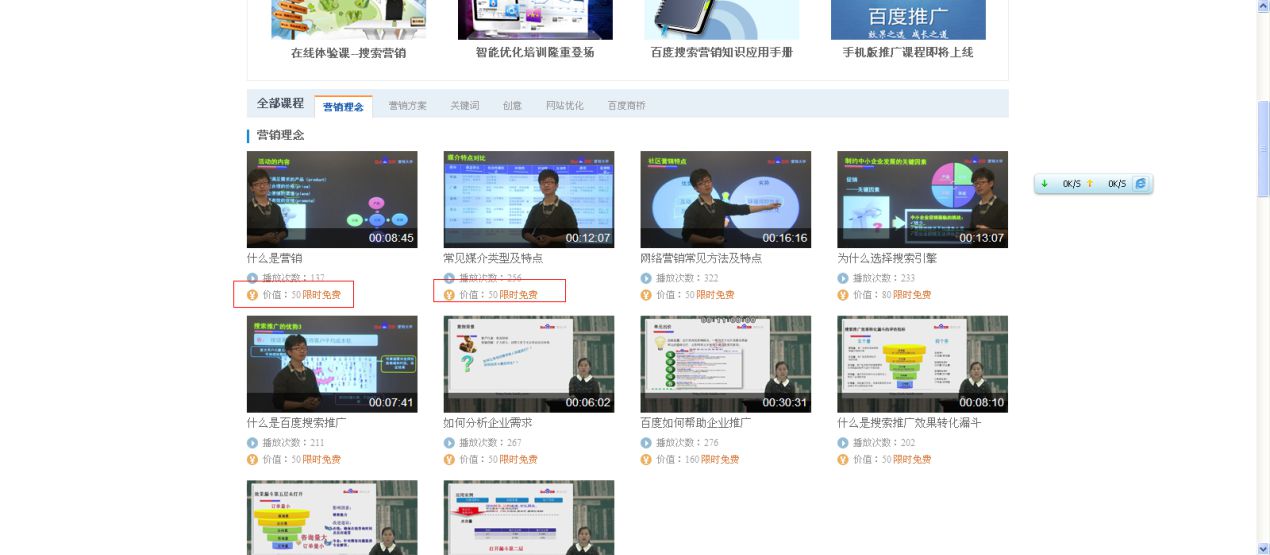
Task: Click yuan price icon under 网络营销常见方法及特点
Action: tap(646, 295)
